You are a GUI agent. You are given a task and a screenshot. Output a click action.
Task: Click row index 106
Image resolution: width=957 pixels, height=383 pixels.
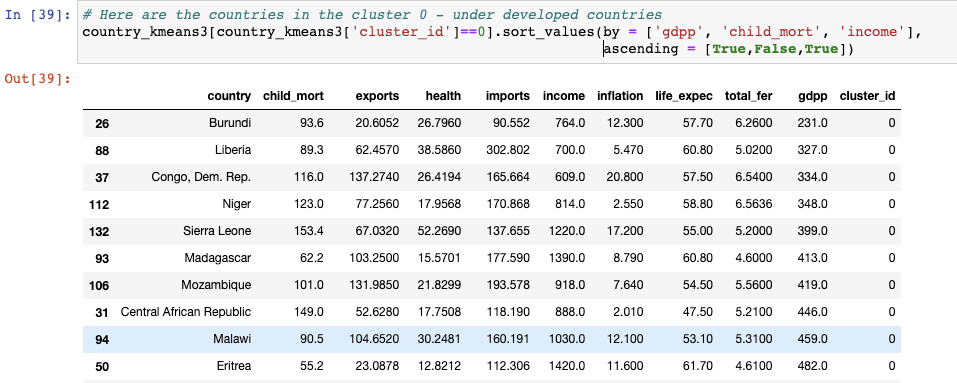[x=99, y=285]
